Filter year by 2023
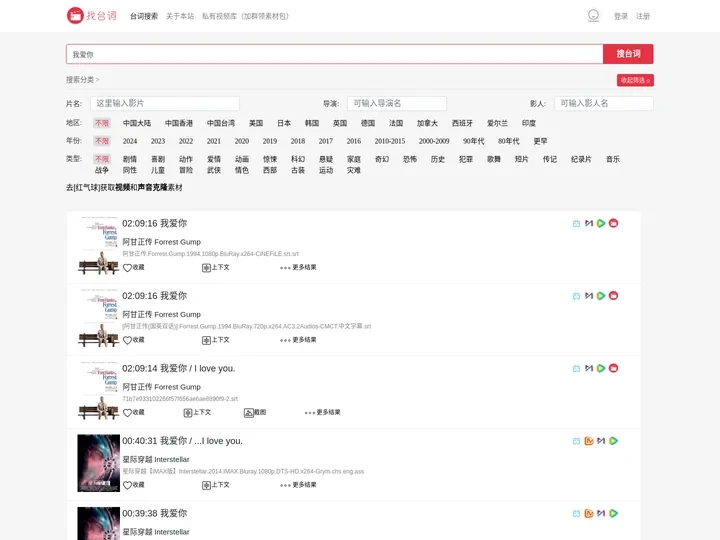Image resolution: width=720 pixels, height=540 pixels. 158,141
